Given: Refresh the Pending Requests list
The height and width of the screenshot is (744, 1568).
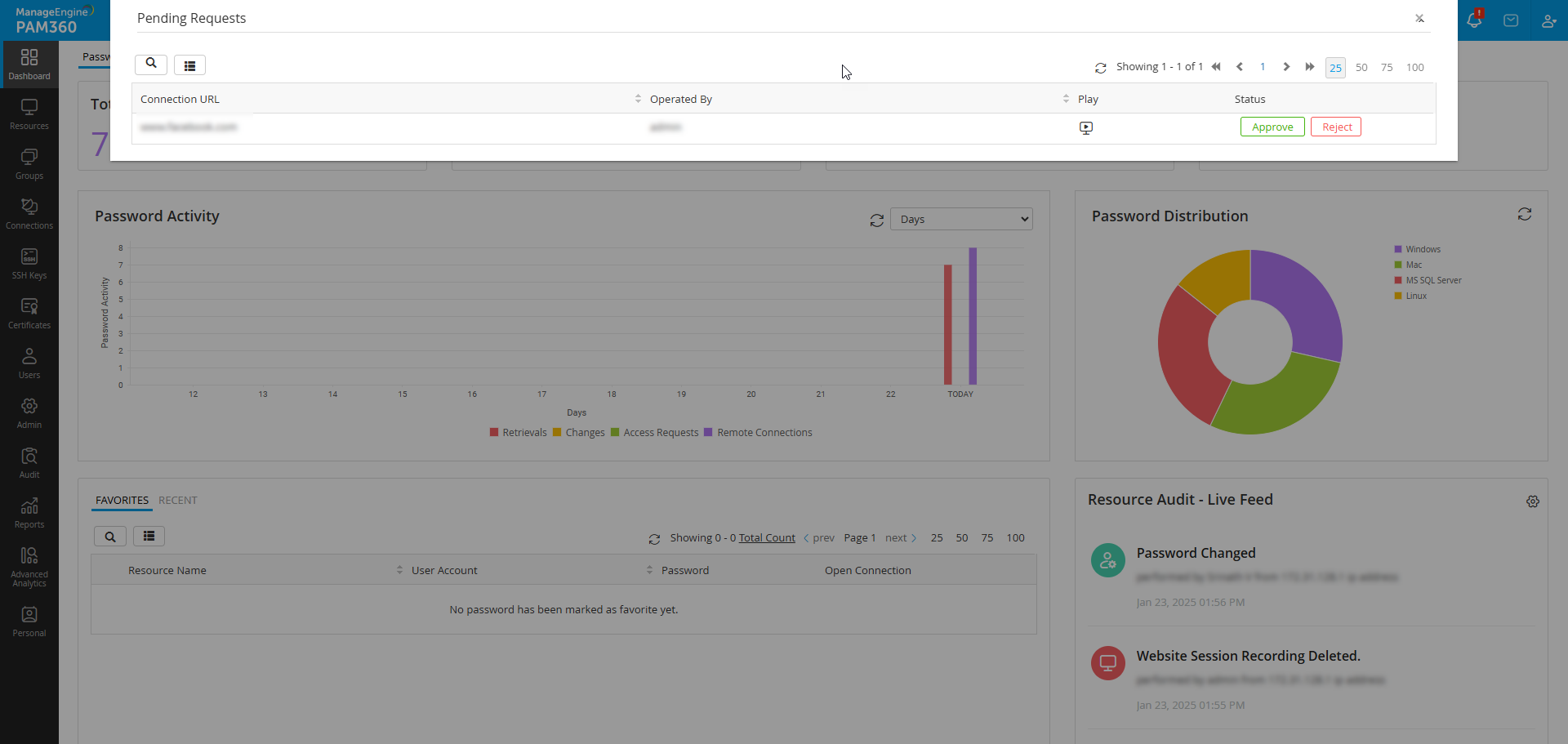Looking at the screenshot, I should [1101, 68].
